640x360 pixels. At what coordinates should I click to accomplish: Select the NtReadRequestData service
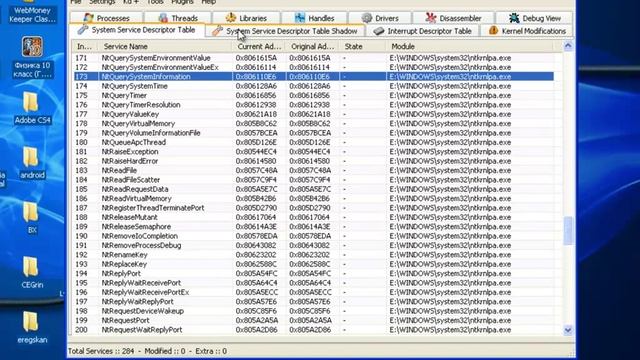313,189
